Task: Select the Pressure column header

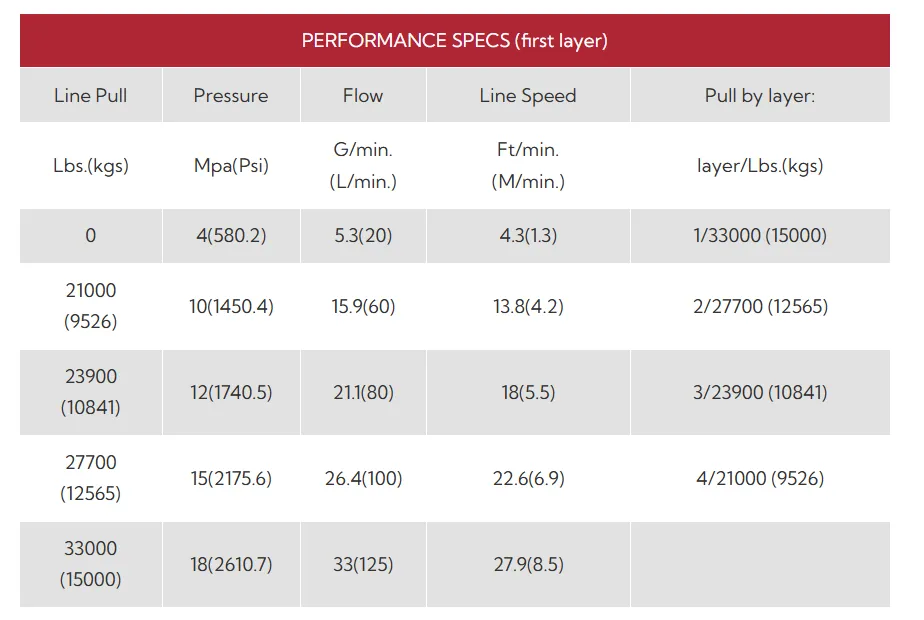Action: (231, 95)
